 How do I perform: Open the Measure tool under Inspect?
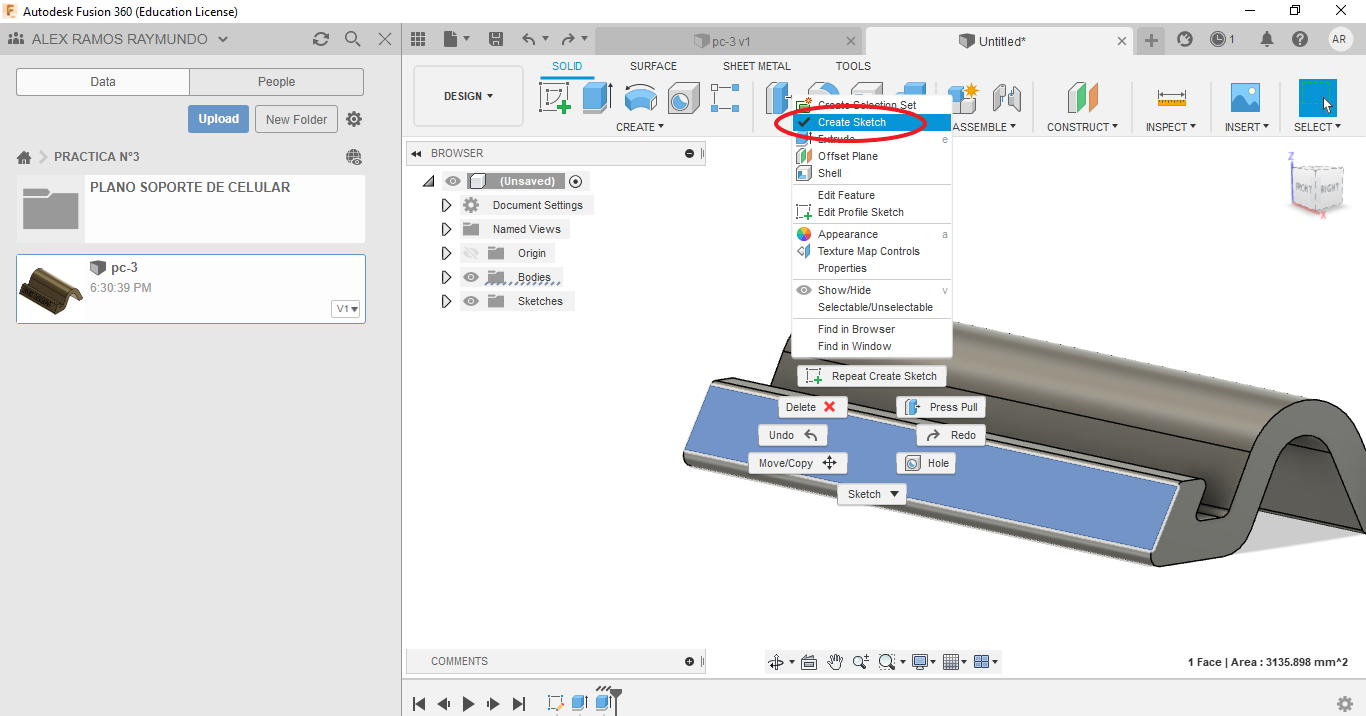pyautogui.click(x=1171, y=98)
